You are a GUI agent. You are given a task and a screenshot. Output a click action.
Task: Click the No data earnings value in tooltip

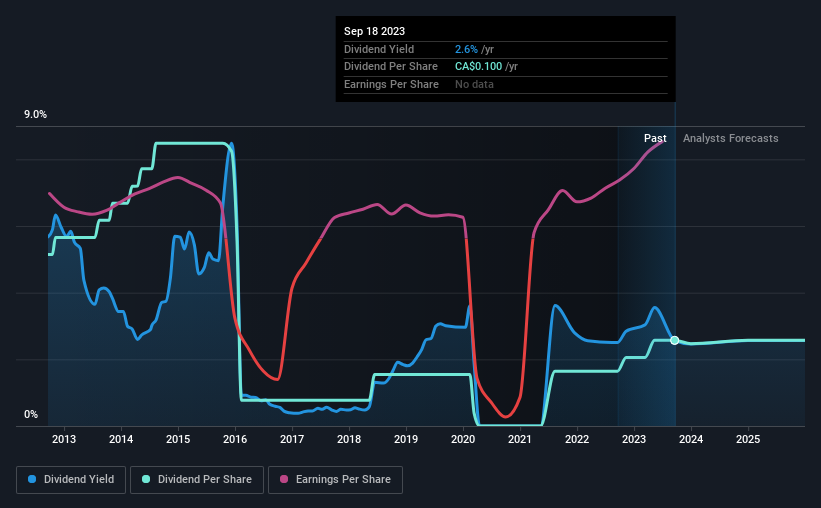(x=474, y=84)
